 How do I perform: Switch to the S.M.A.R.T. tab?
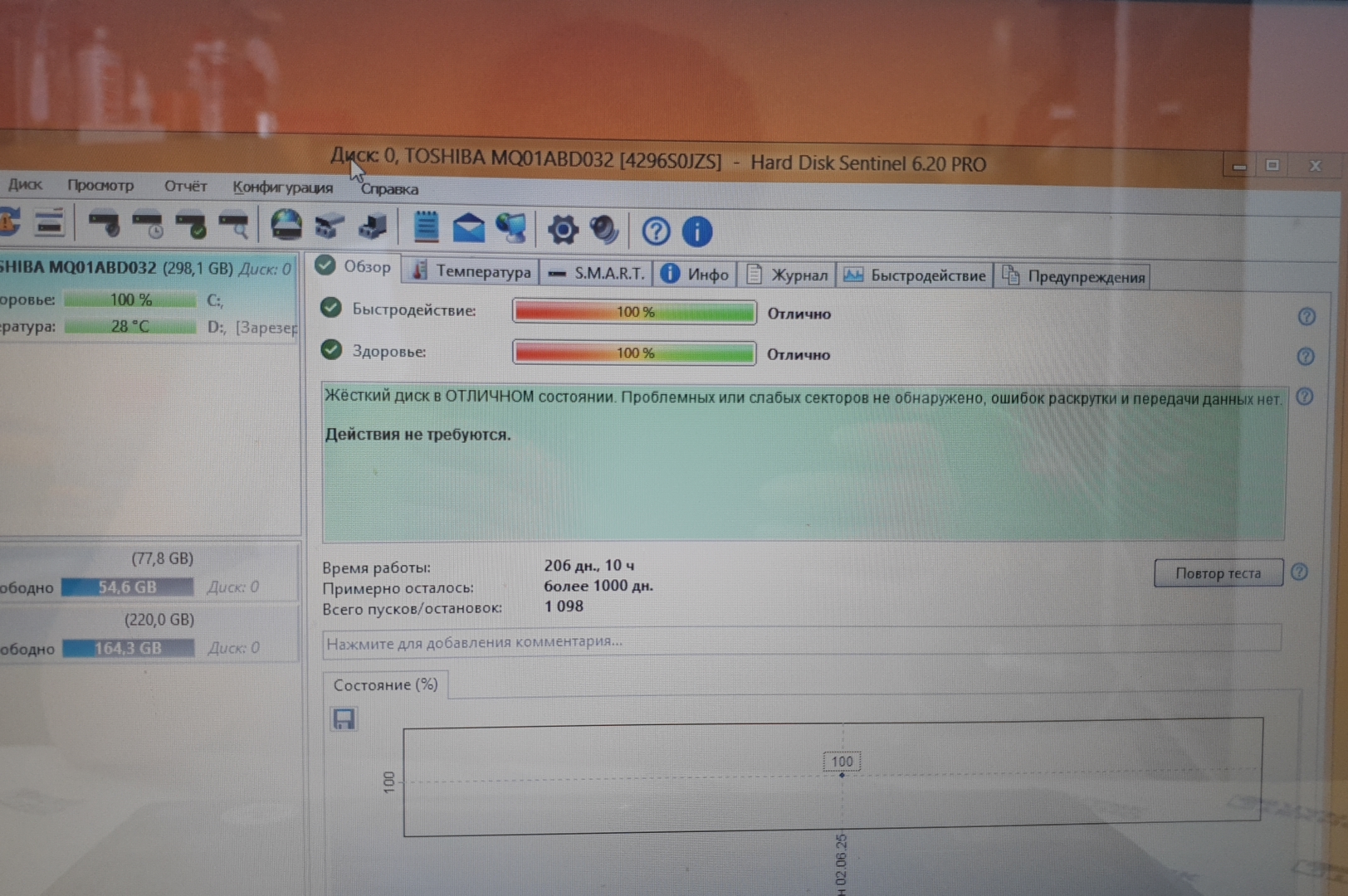click(596, 273)
